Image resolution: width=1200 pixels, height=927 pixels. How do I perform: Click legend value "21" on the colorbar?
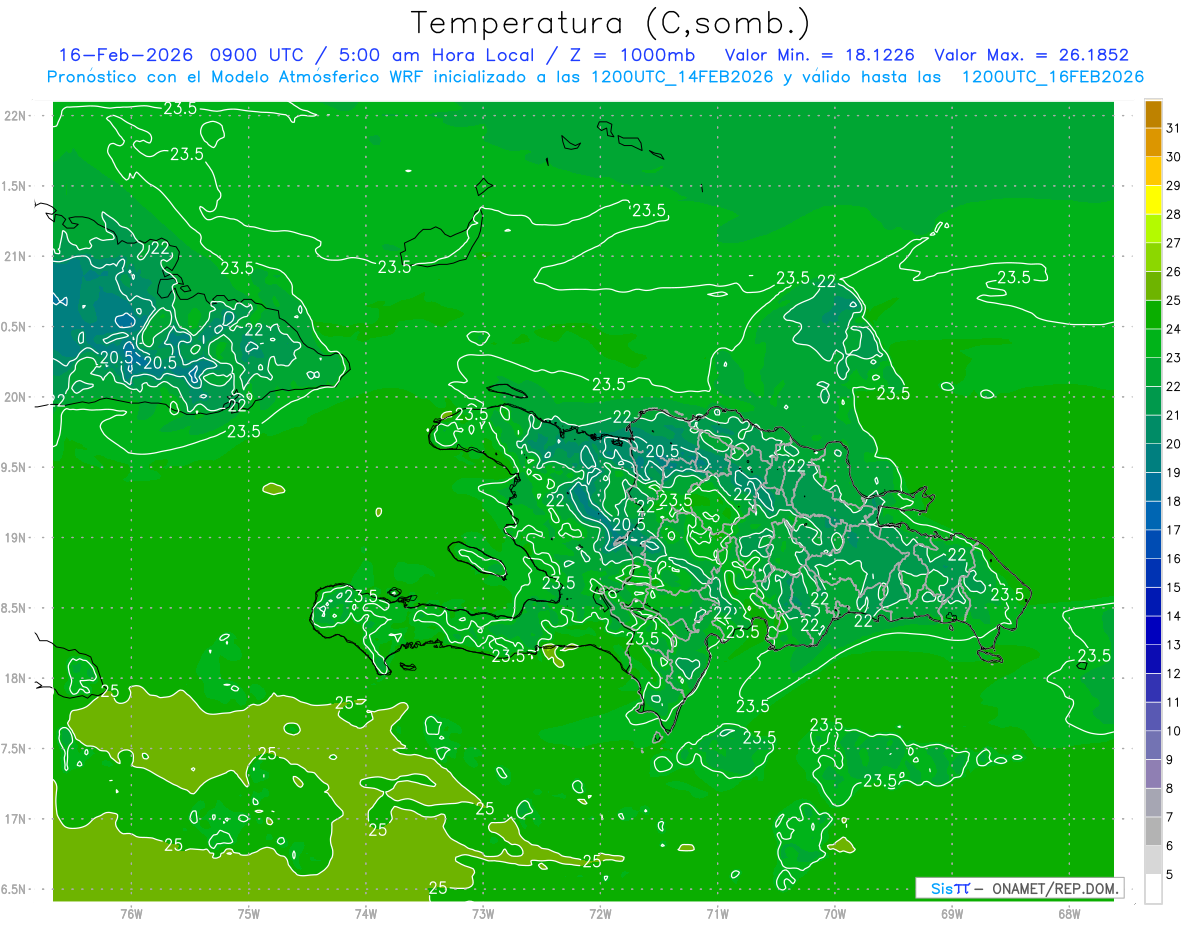pos(1174,415)
